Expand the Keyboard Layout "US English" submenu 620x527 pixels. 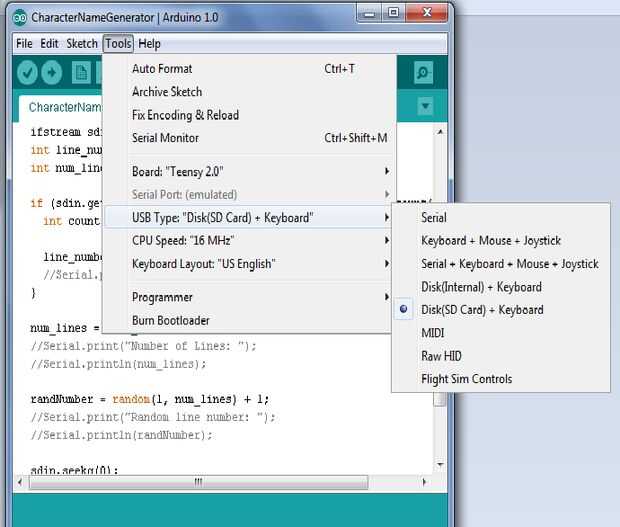click(248, 264)
